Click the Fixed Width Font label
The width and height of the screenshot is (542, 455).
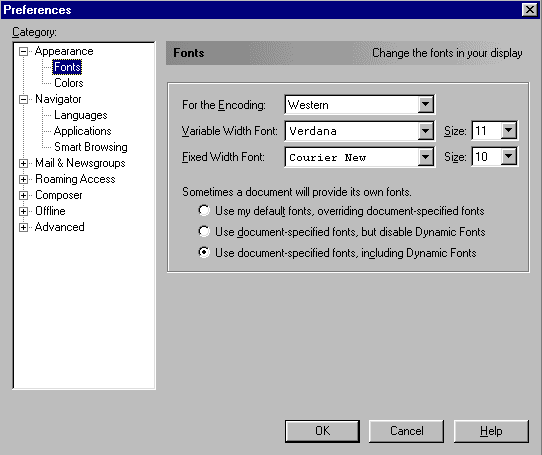(x=223, y=157)
